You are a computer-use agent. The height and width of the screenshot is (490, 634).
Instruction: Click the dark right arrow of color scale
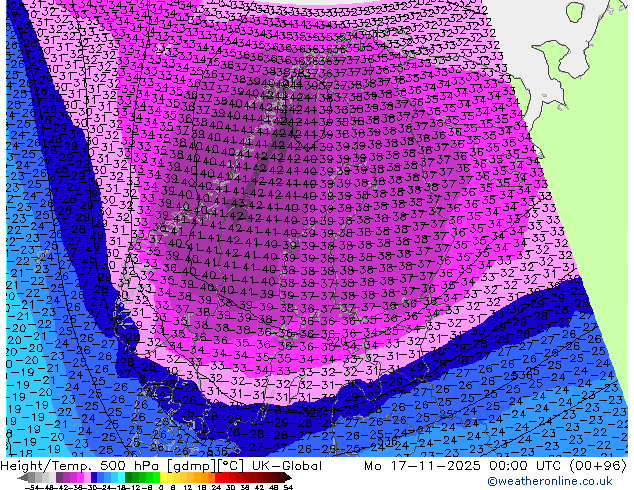tap(288, 477)
